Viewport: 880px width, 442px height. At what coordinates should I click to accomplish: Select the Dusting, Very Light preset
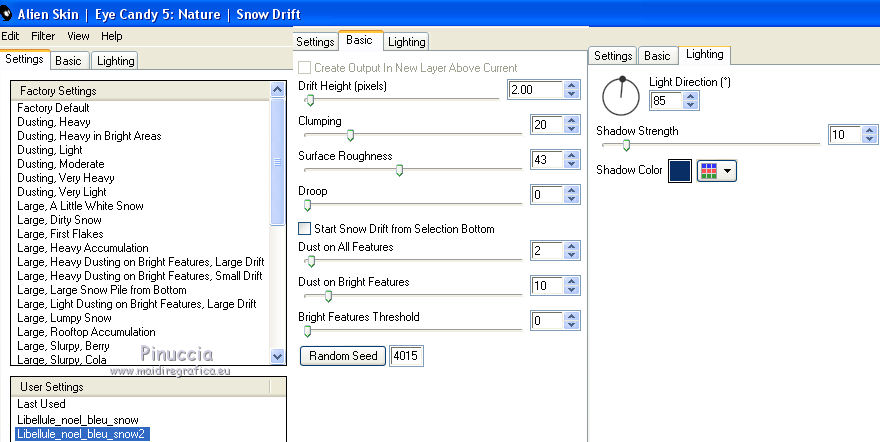point(62,192)
